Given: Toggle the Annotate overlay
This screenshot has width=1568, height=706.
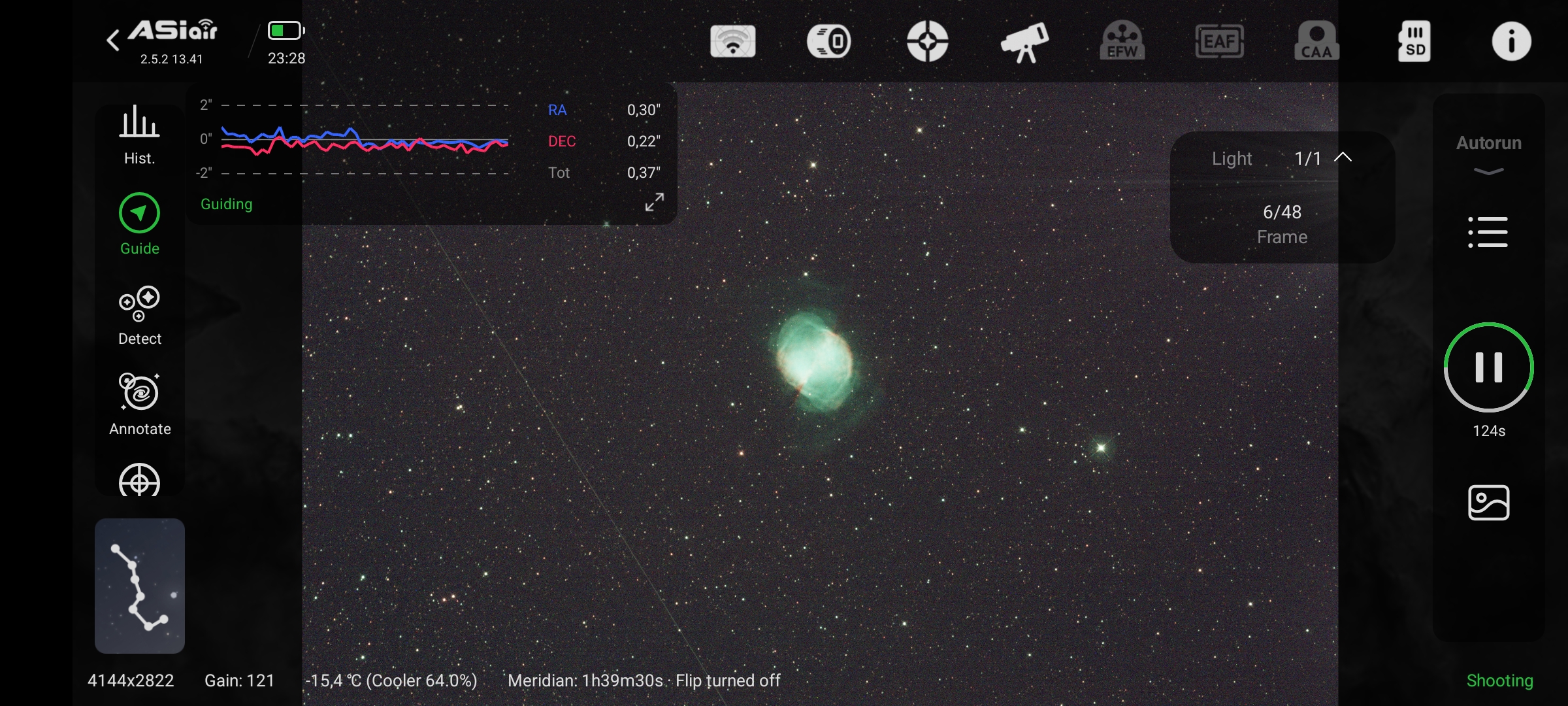Looking at the screenshot, I should 140,405.
